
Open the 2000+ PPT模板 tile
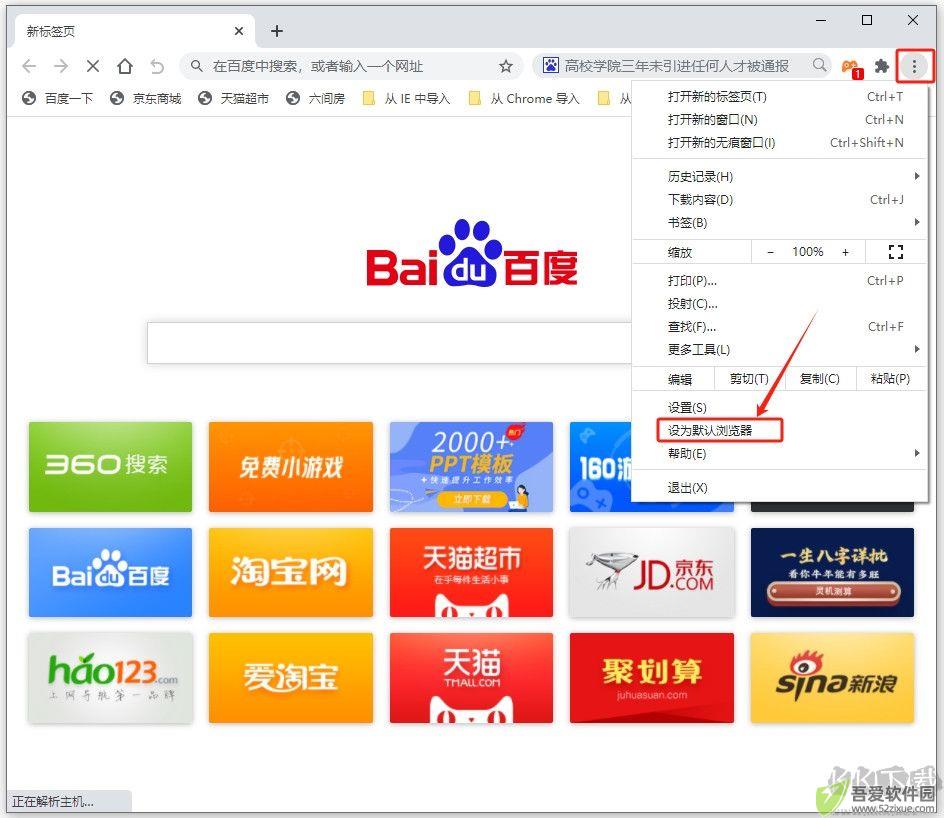[471, 467]
